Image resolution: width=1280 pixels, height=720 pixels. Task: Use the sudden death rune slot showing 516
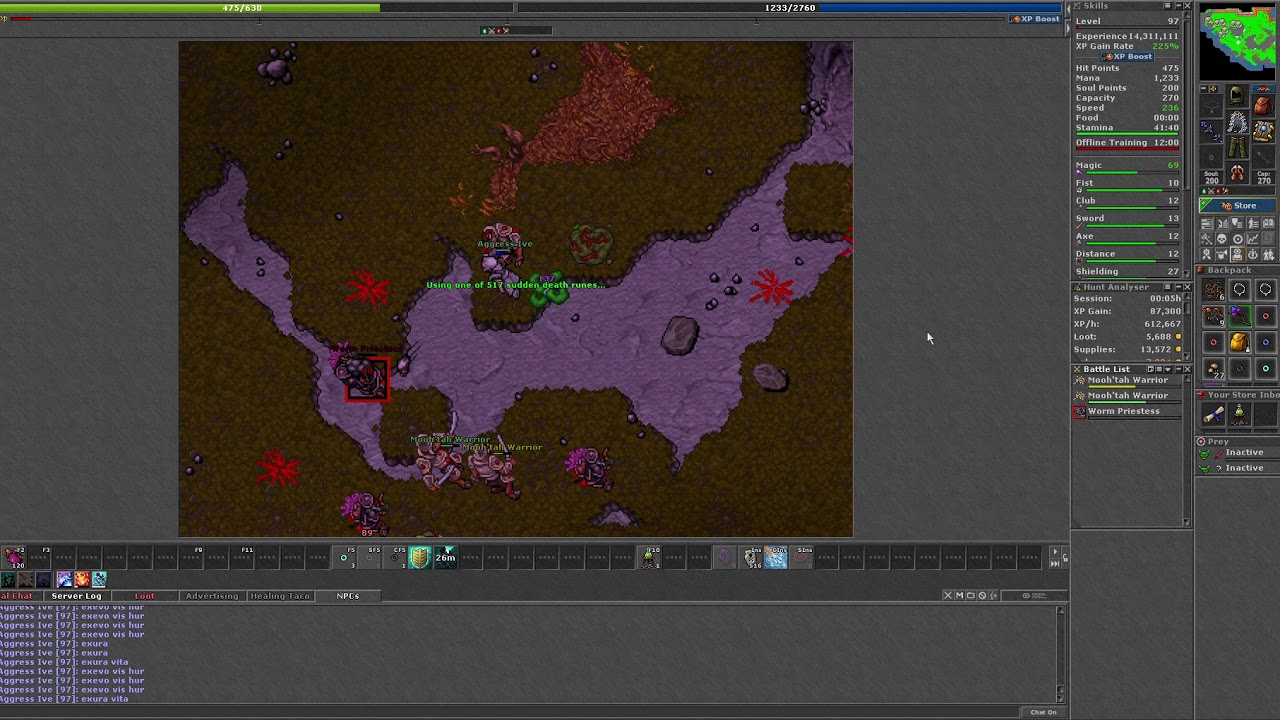pyautogui.click(x=751, y=557)
